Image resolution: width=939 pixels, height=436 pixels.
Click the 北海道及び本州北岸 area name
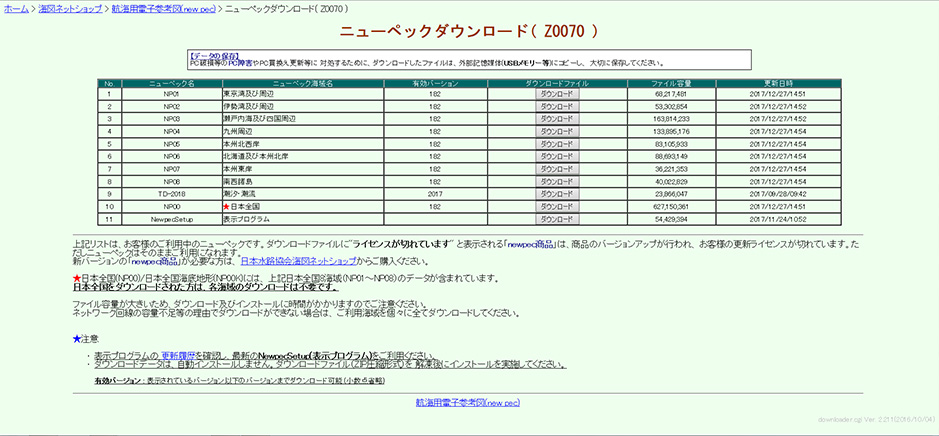[x=255, y=156]
